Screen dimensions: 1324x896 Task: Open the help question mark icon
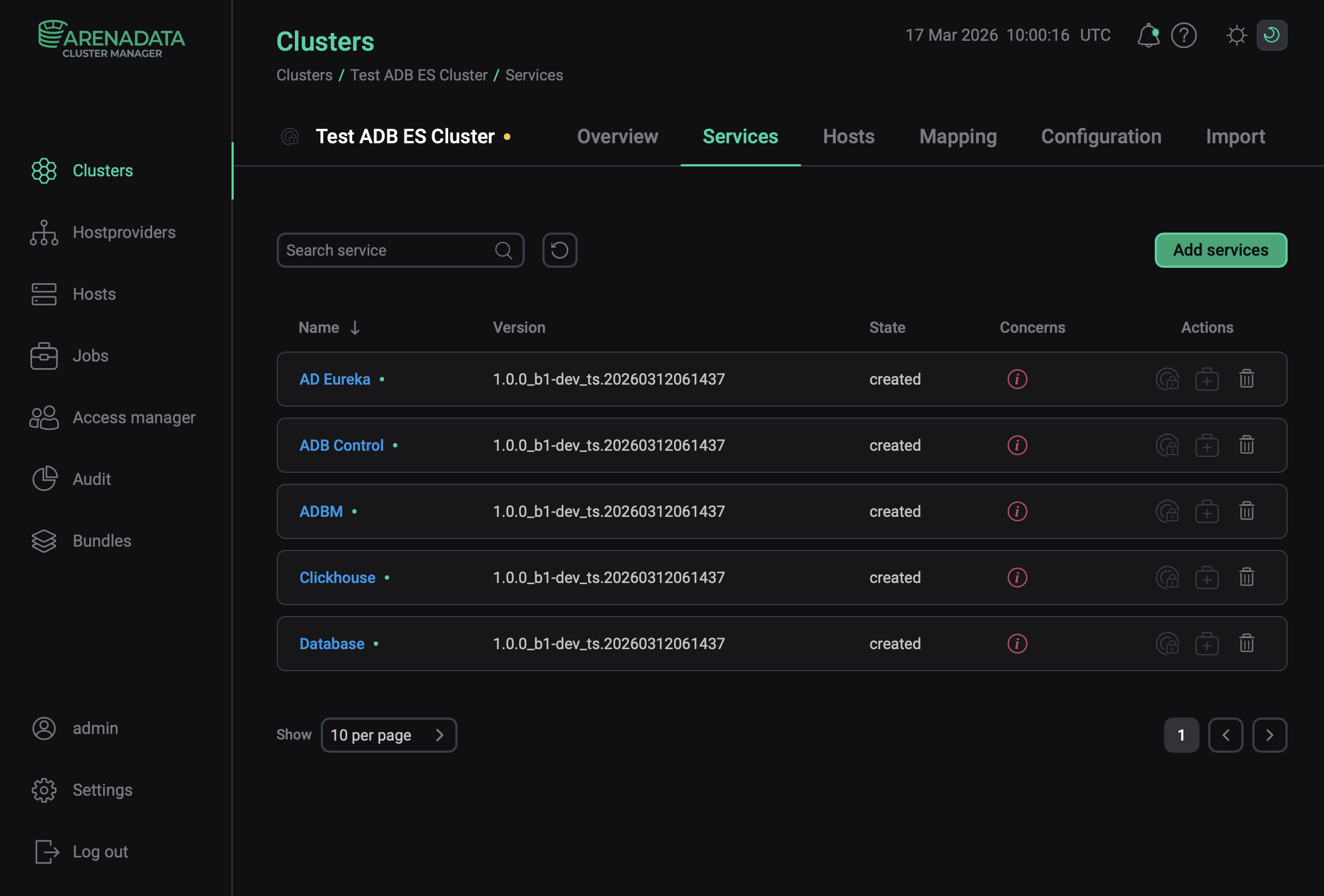pyautogui.click(x=1184, y=35)
